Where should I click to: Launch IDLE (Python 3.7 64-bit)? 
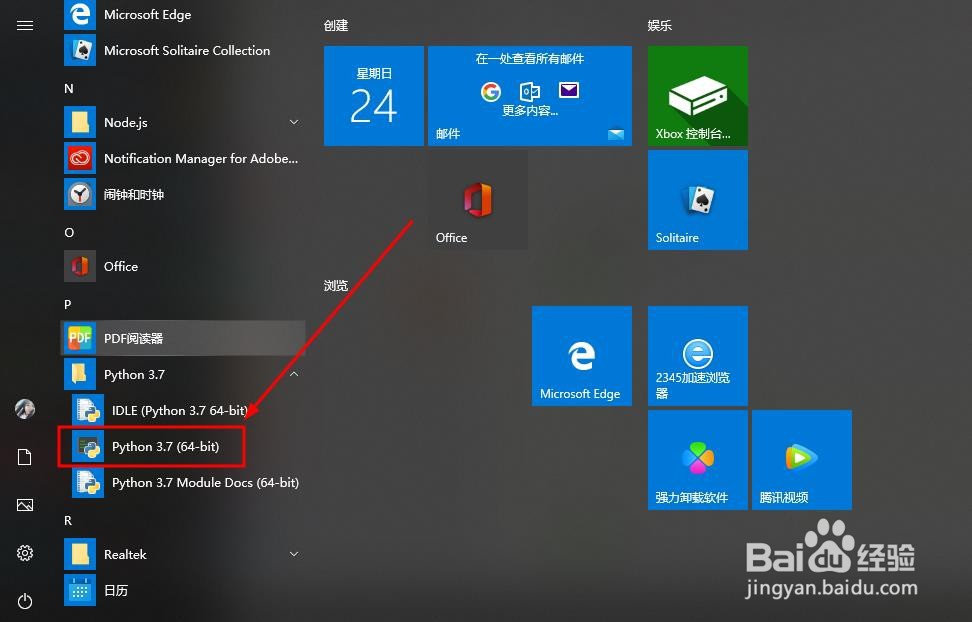(185, 410)
